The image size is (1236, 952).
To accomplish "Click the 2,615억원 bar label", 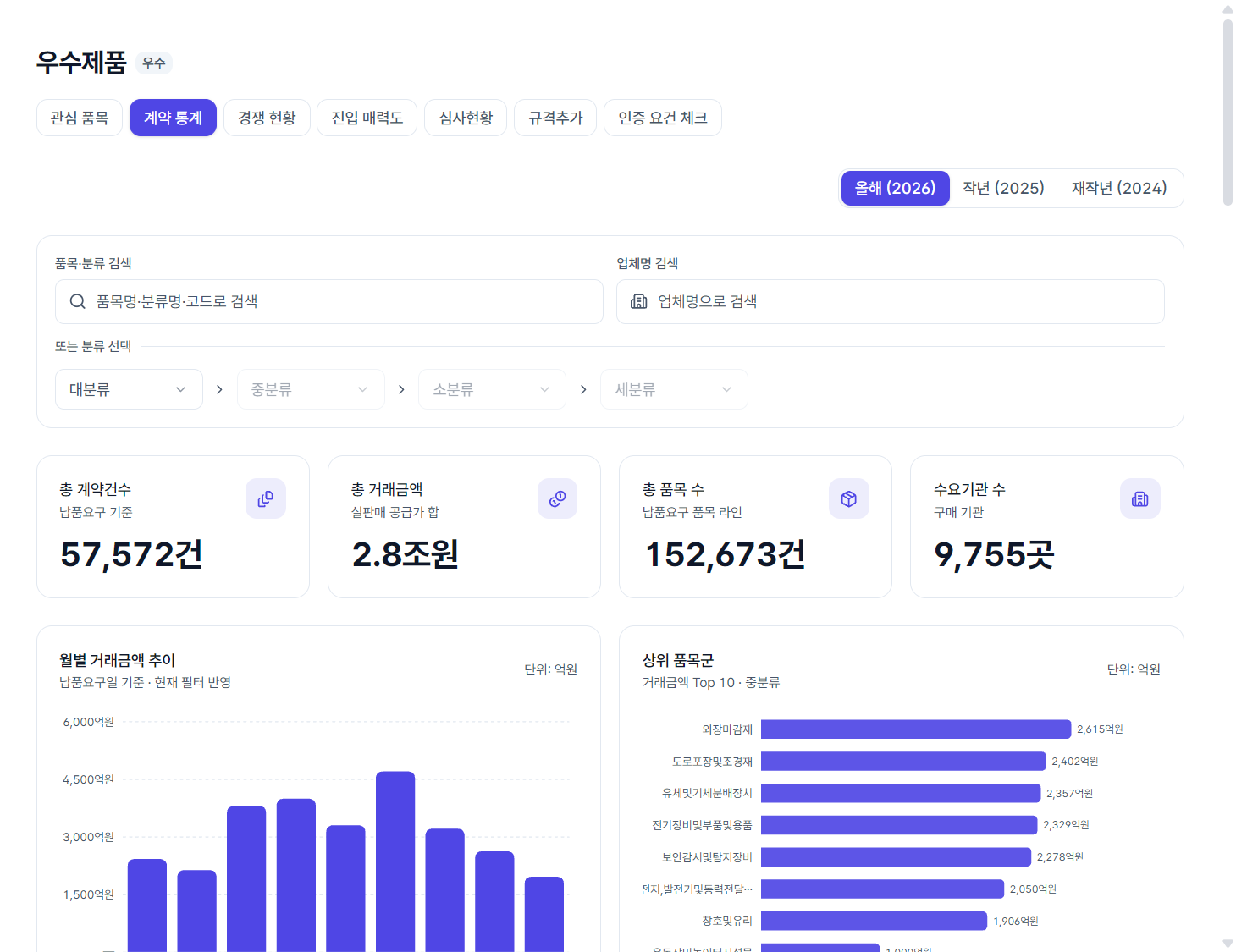I will pyautogui.click(x=1100, y=729).
